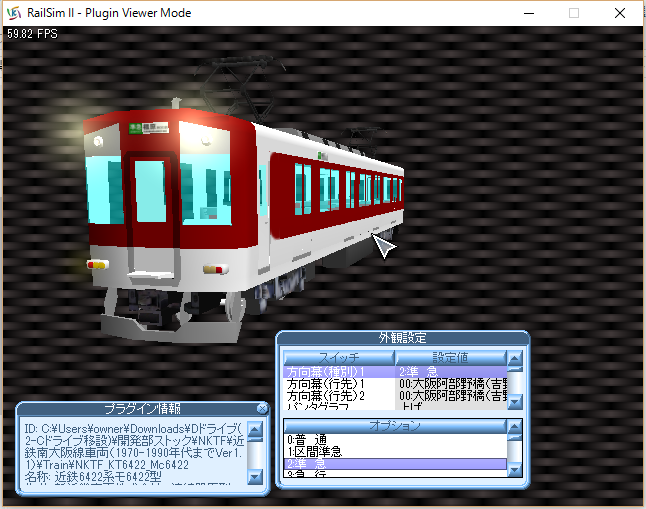Viewport: 646px width, 509px height.
Task: Click up arrow of the plugin info scrollbar
Action: point(255,429)
